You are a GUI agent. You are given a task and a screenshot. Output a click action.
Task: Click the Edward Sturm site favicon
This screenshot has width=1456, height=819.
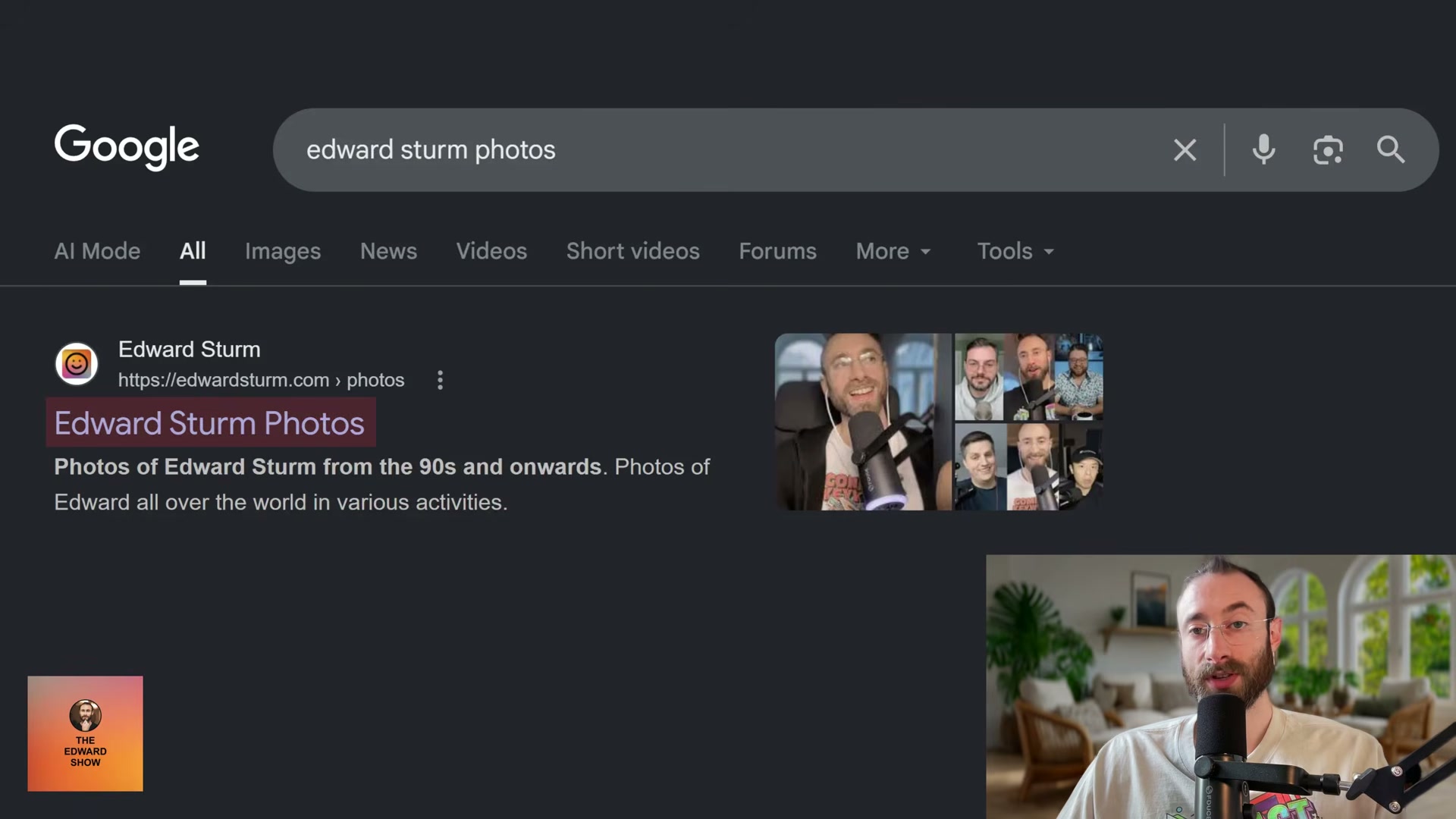(x=77, y=364)
